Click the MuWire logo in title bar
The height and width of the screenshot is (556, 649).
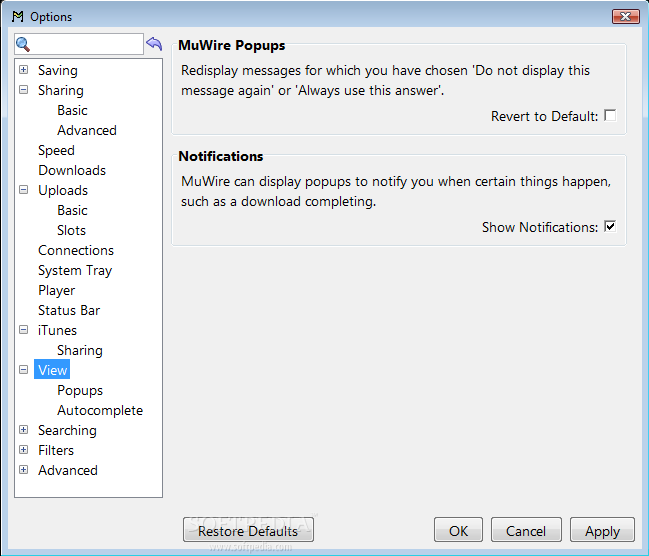(x=18, y=17)
